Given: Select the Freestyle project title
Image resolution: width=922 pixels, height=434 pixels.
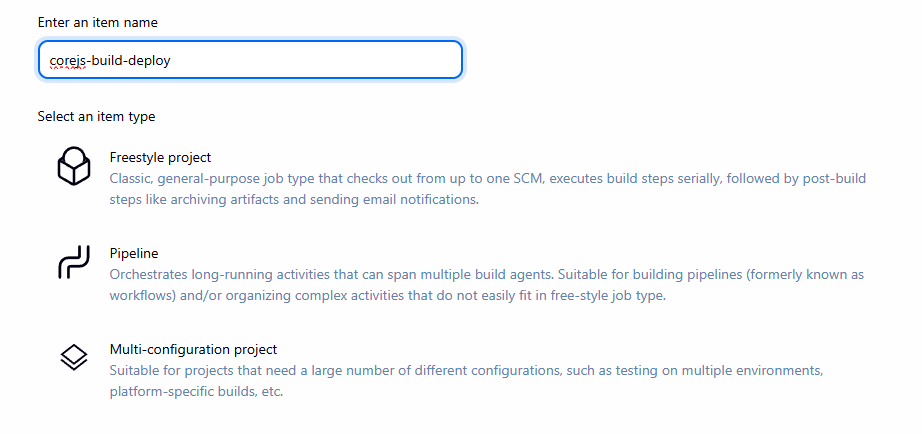Looking at the screenshot, I should [x=160, y=158].
